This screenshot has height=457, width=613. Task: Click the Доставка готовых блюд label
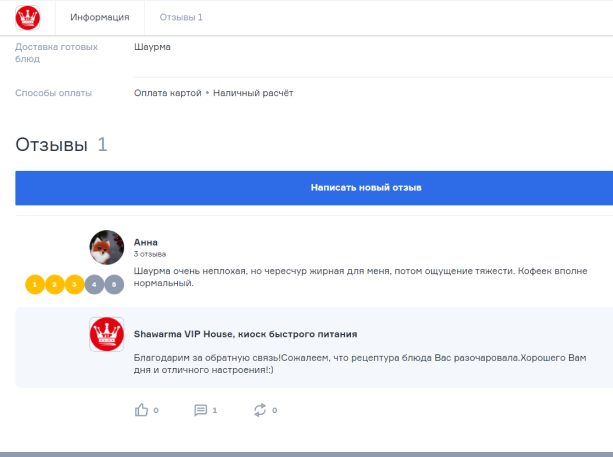56,53
